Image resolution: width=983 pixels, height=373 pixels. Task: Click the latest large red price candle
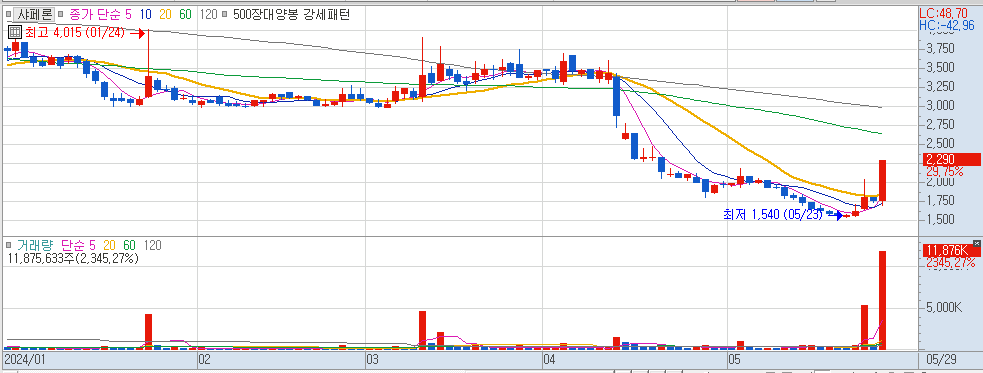882,181
